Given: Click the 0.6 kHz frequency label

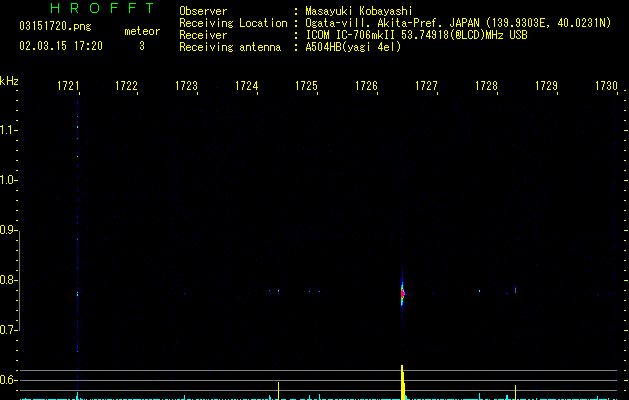Looking at the screenshot, I should [8, 380].
